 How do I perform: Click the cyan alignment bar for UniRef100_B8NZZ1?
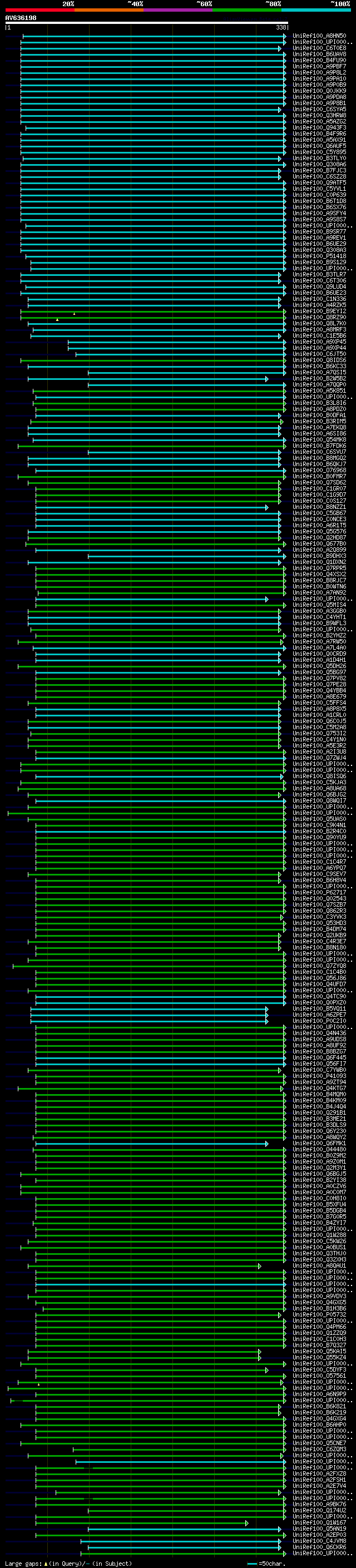[x=151, y=507]
